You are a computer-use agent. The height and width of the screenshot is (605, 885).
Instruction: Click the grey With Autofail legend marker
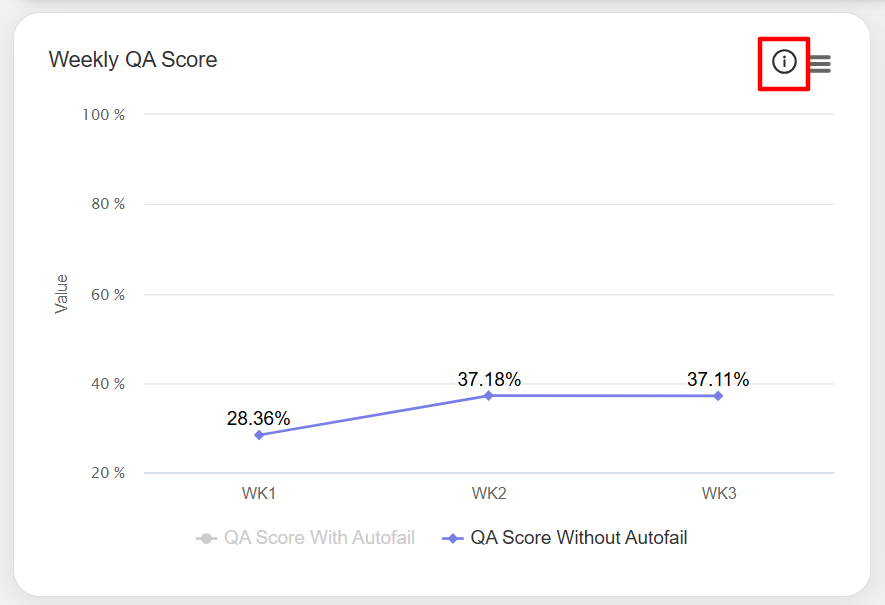click(206, 539)
